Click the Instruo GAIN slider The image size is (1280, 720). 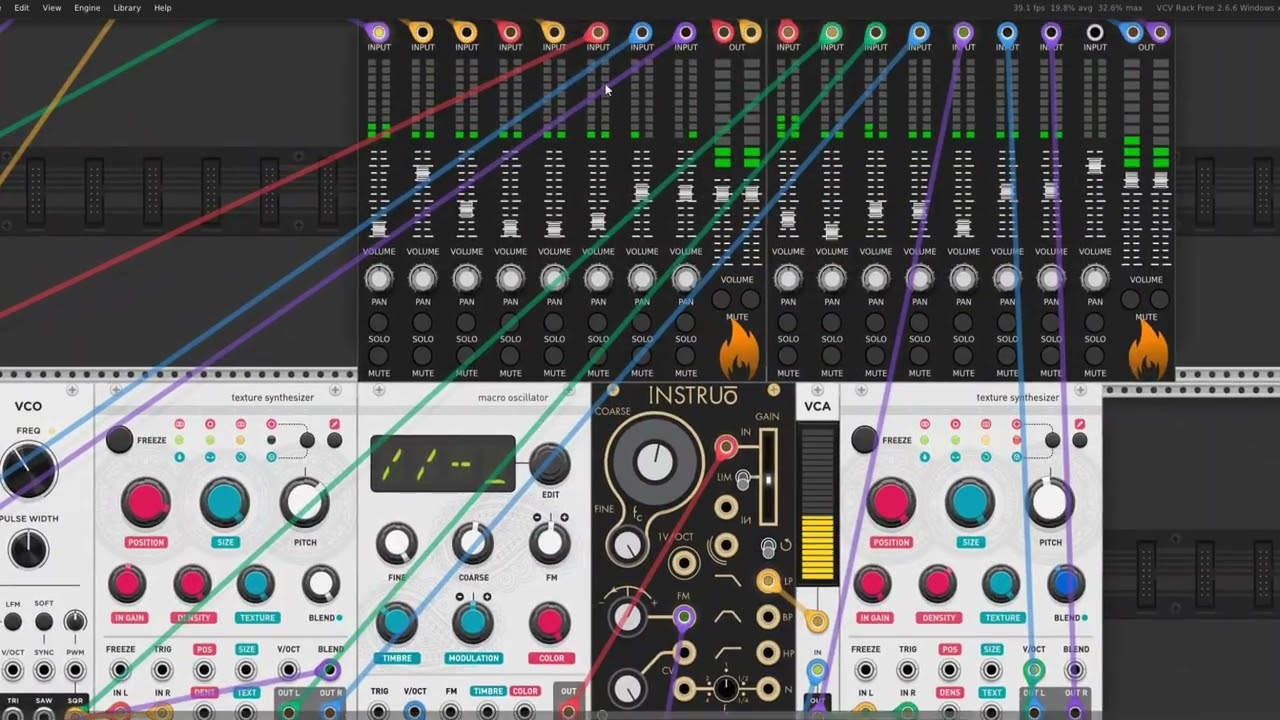coord(768,478)
